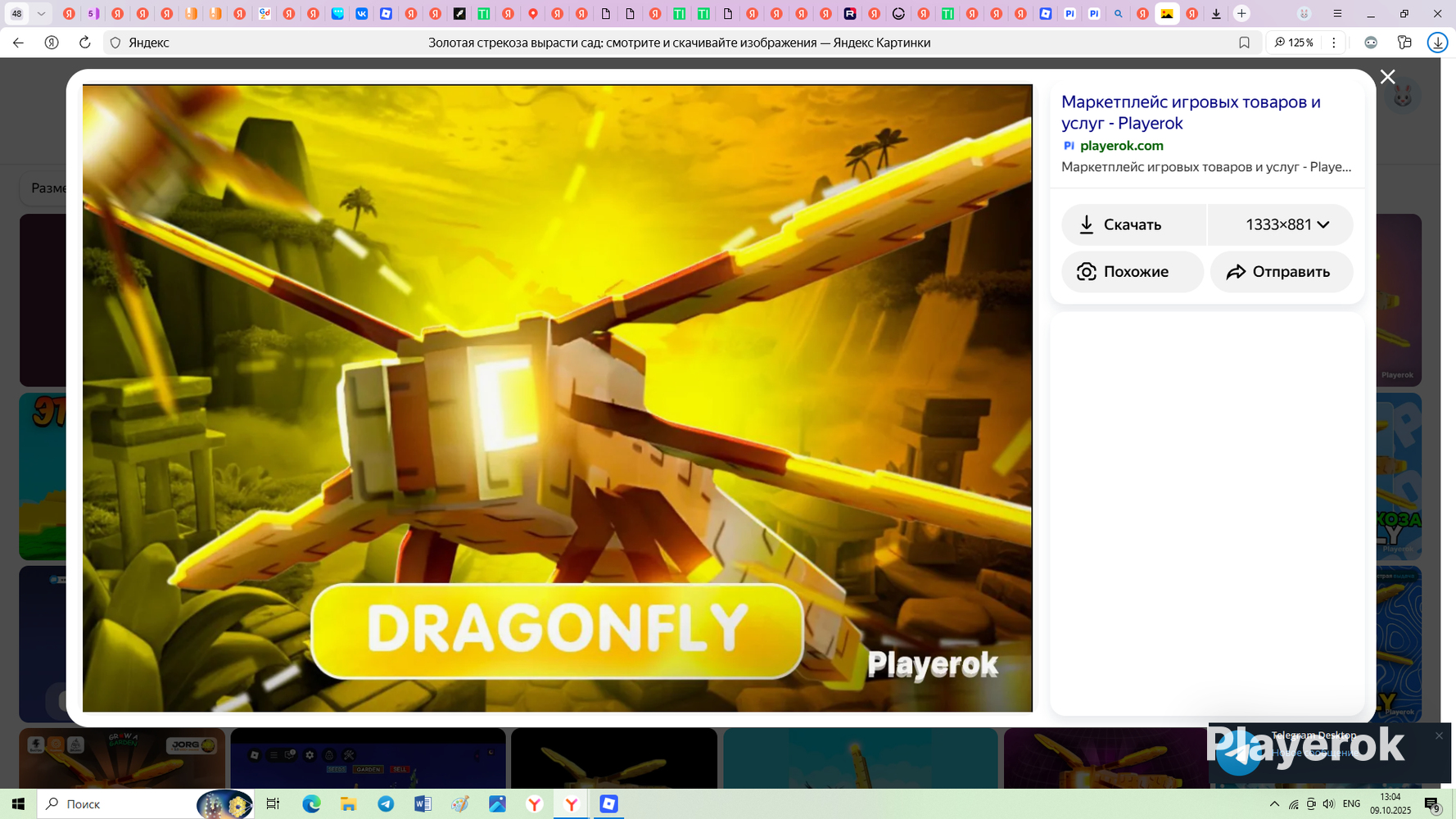1456x819 pixels.
Task: Click the download arrow icon beside Скачать
Action: tap(1087, 224)
